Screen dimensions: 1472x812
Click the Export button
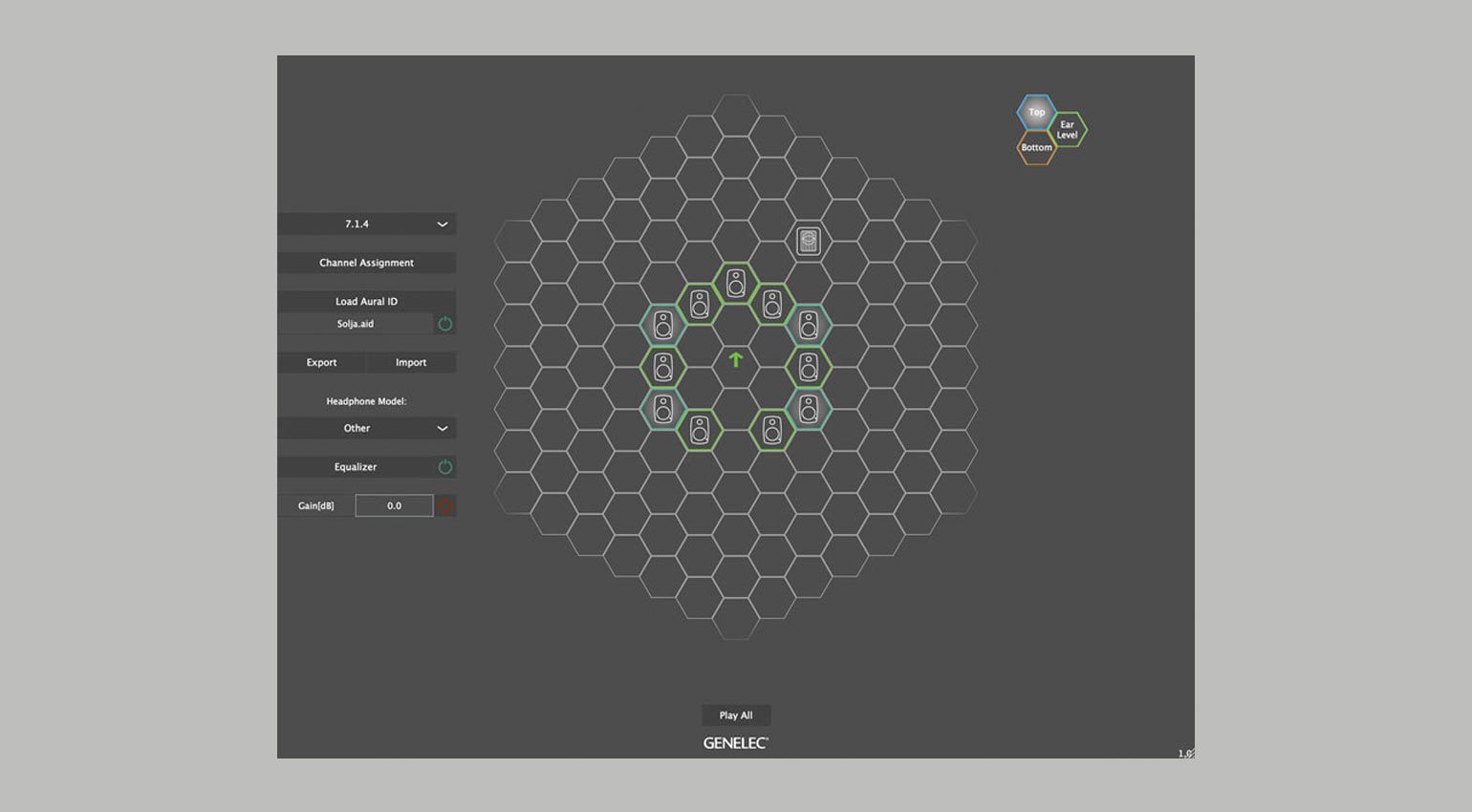pyautogui.click(x=321, y=362)
